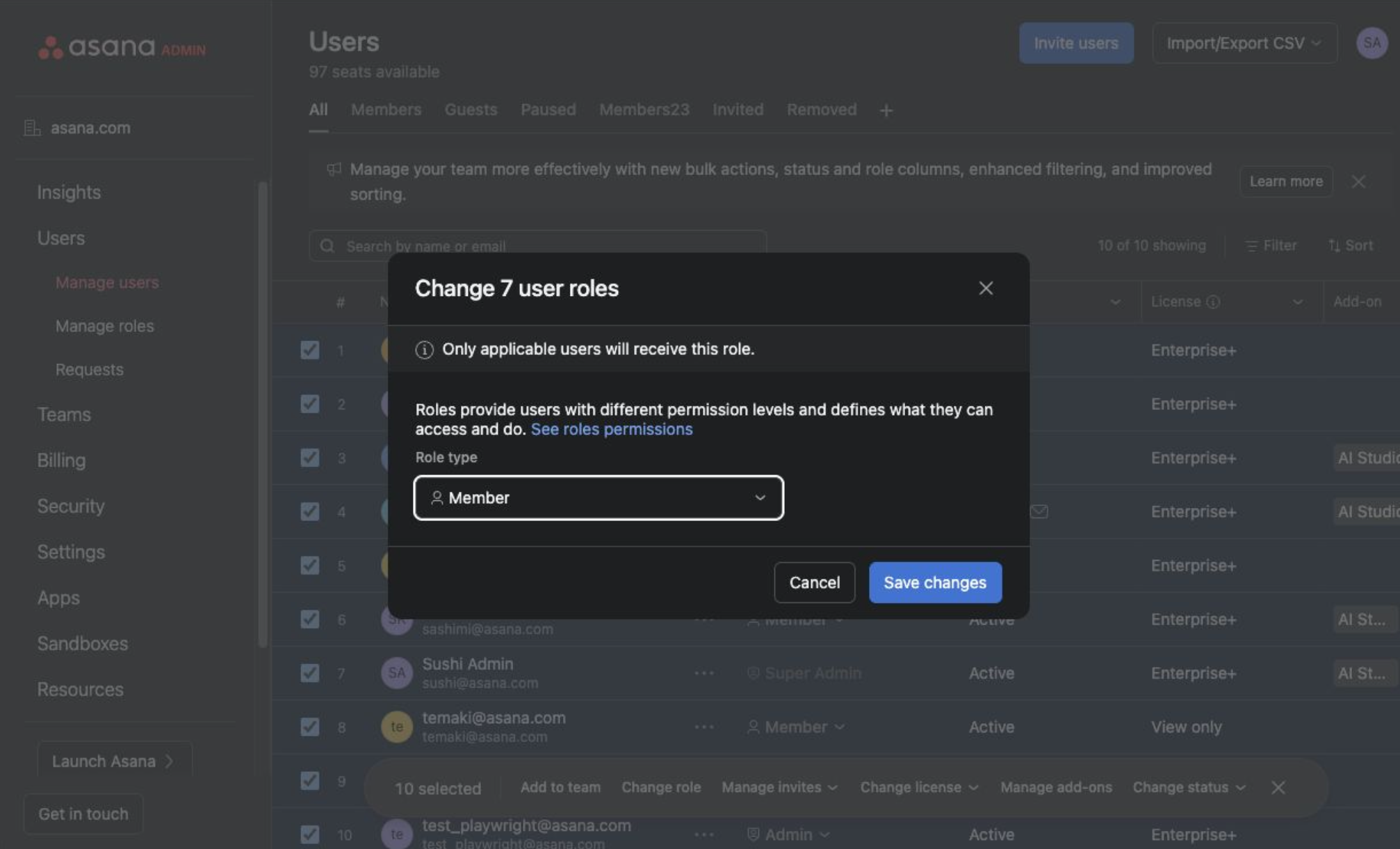Click the plus icon to add a tab

(886, 110)
